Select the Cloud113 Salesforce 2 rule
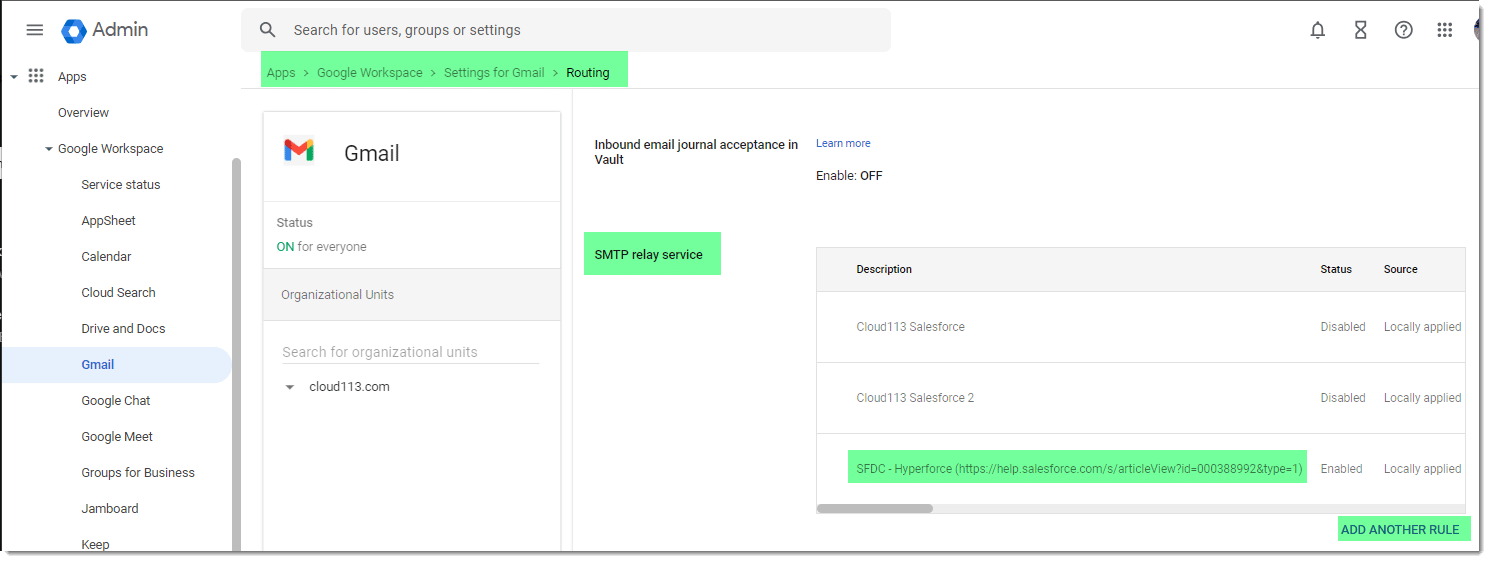The width and height of the screenshot is (1489, 561). 1140,398
